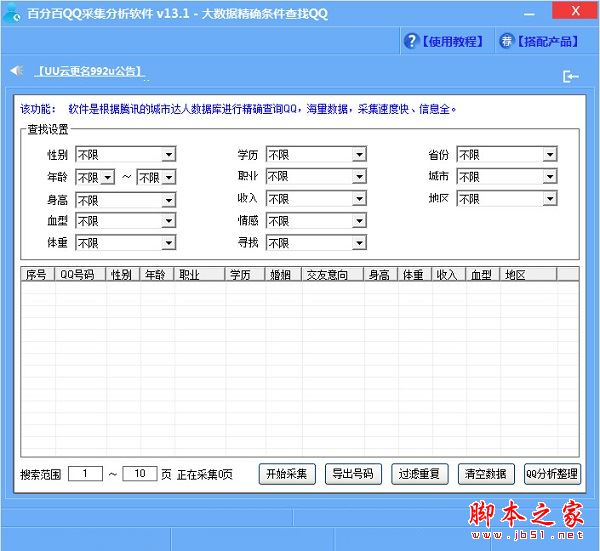Click the 体重 table column header
The width and height of the screenshot is (600, 551).
[x=414, y=274]
